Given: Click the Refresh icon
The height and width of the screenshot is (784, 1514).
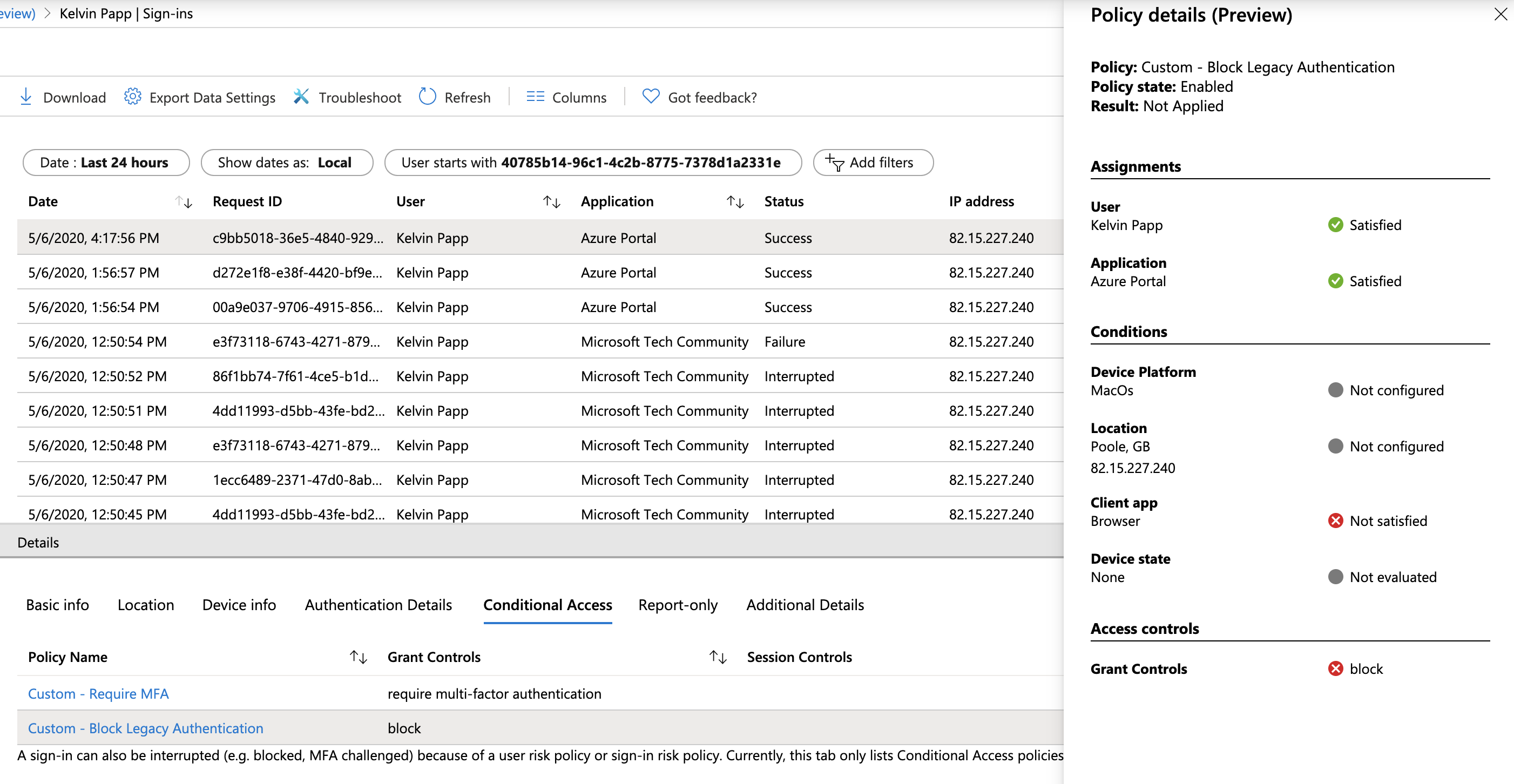Looking at the screenshot, I should (427, 96).
